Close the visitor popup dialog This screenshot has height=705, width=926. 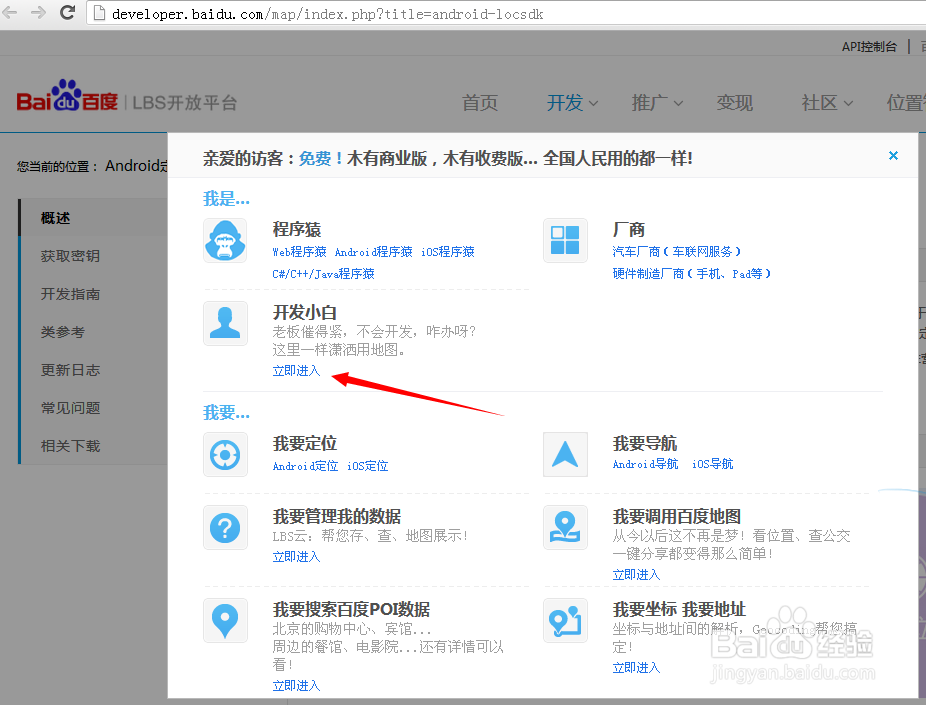(893, 155)
